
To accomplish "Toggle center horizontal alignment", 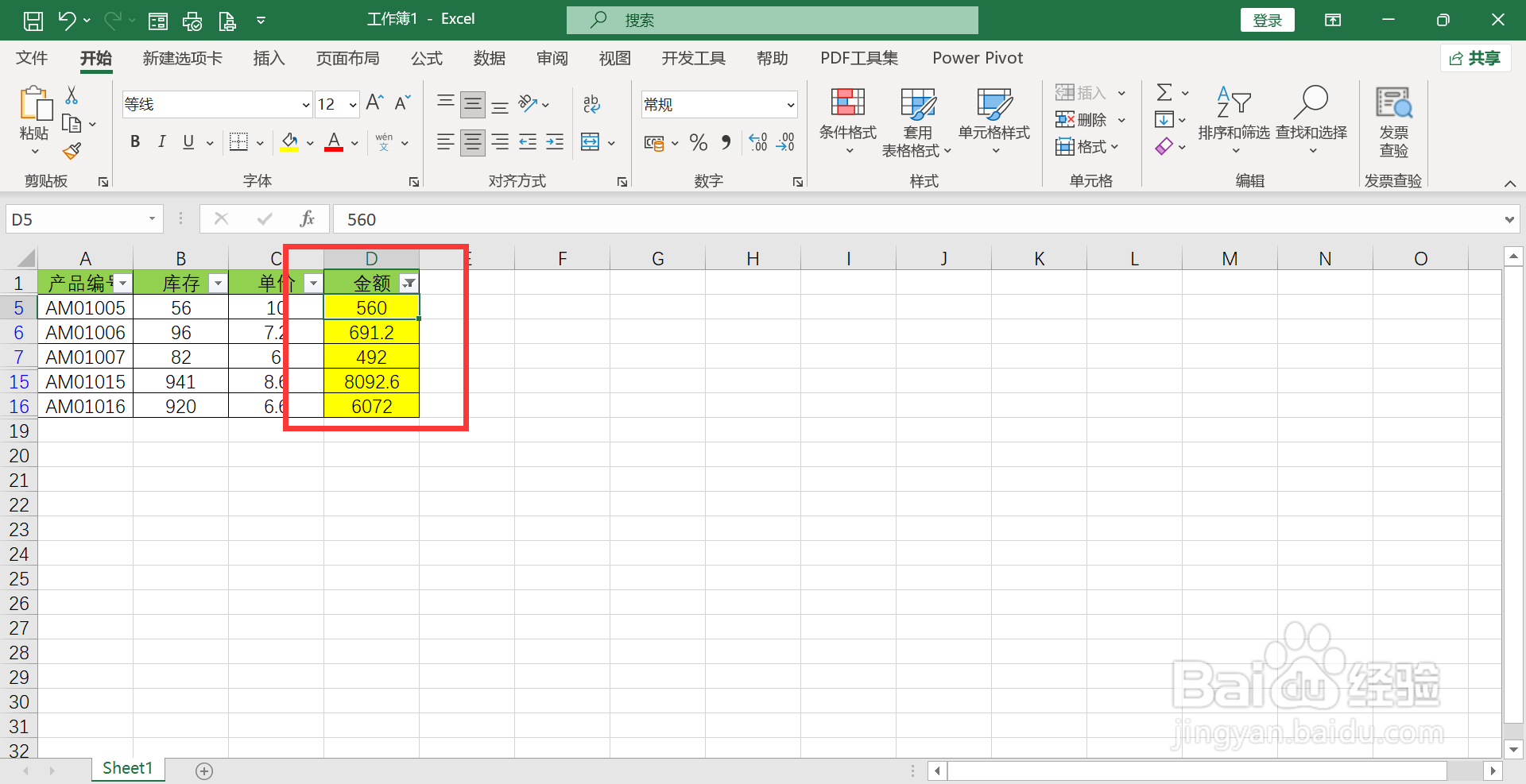I will point(472,142).
